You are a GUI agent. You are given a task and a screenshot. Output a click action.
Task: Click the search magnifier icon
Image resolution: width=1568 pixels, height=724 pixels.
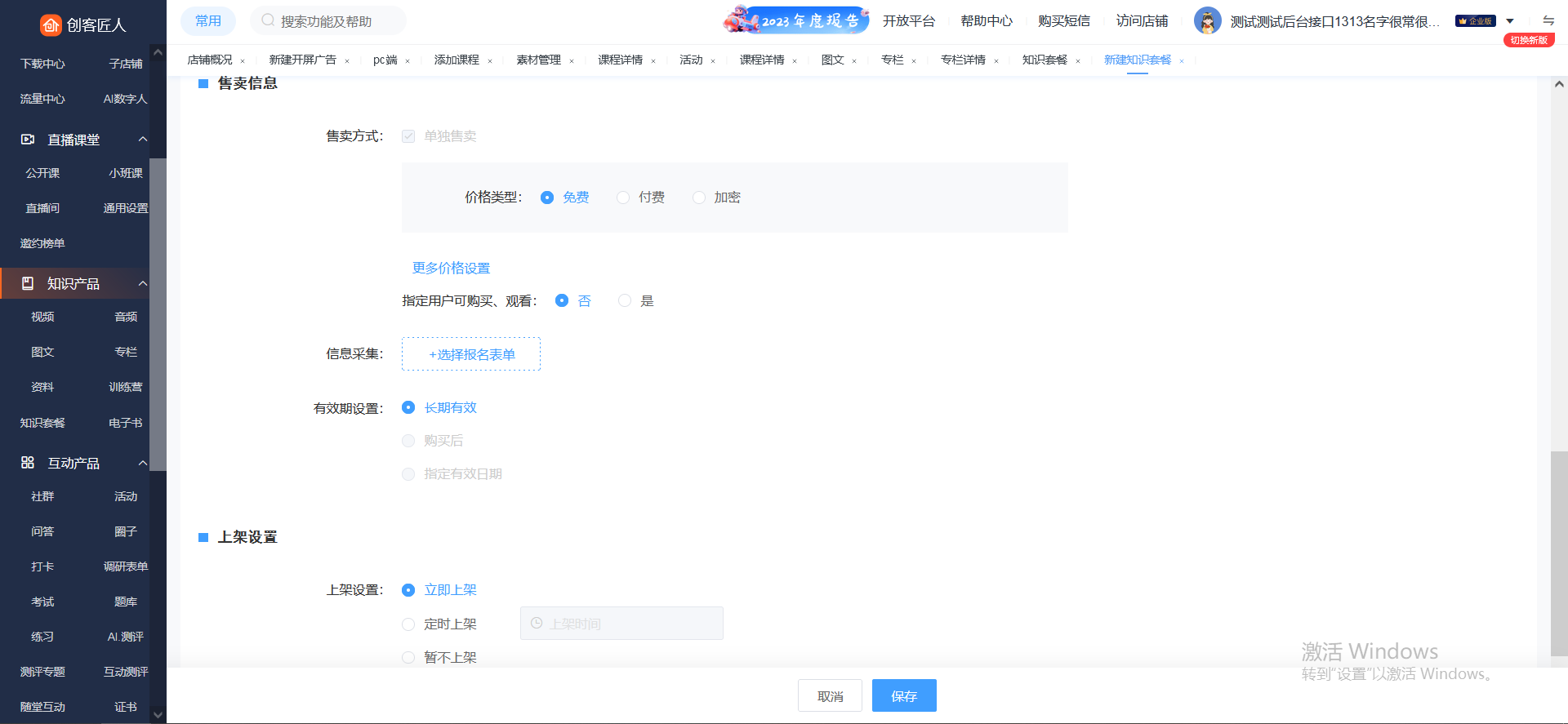(x=268, y=20)
